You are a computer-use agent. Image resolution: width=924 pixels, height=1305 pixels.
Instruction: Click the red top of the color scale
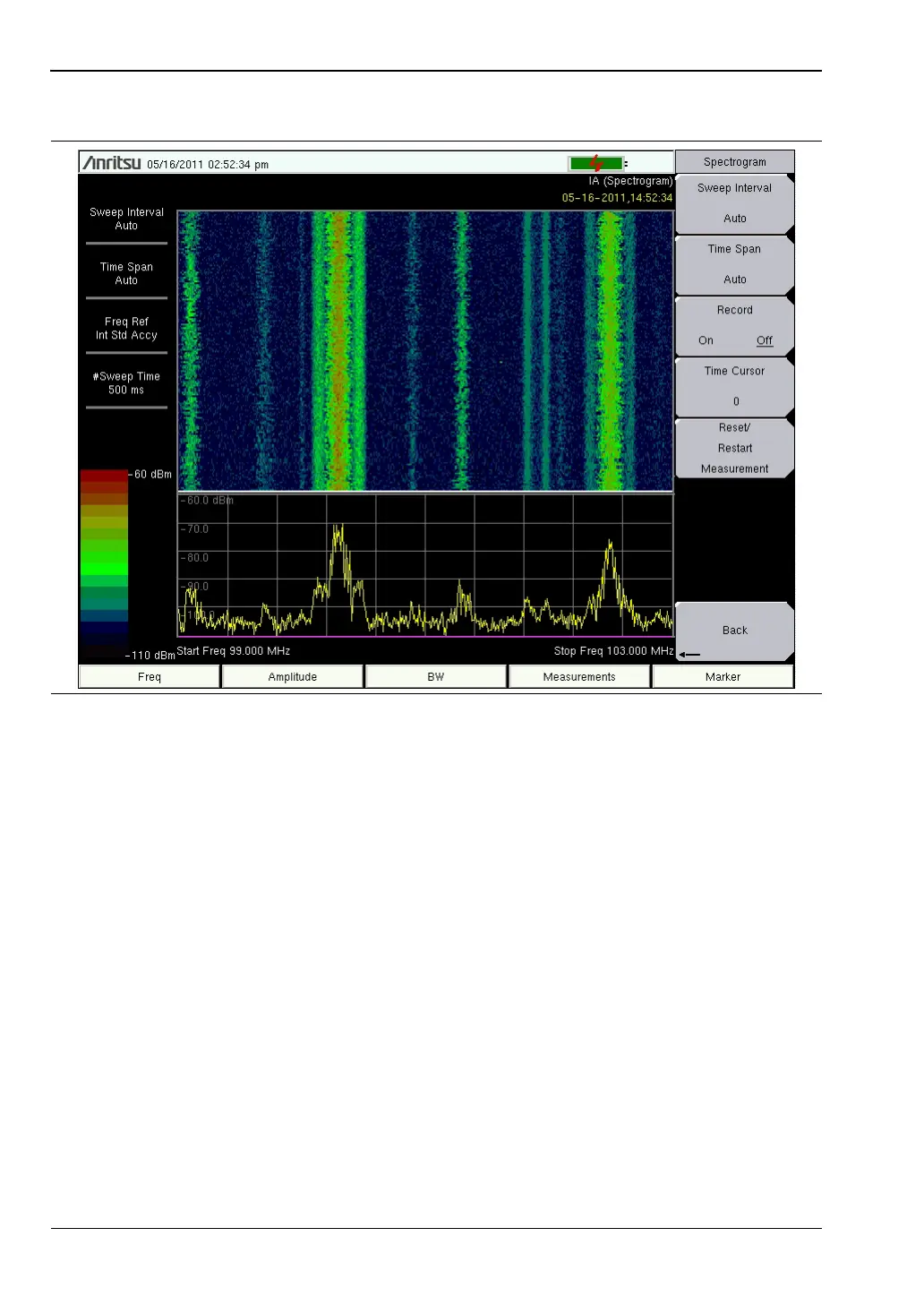(104, 476)
